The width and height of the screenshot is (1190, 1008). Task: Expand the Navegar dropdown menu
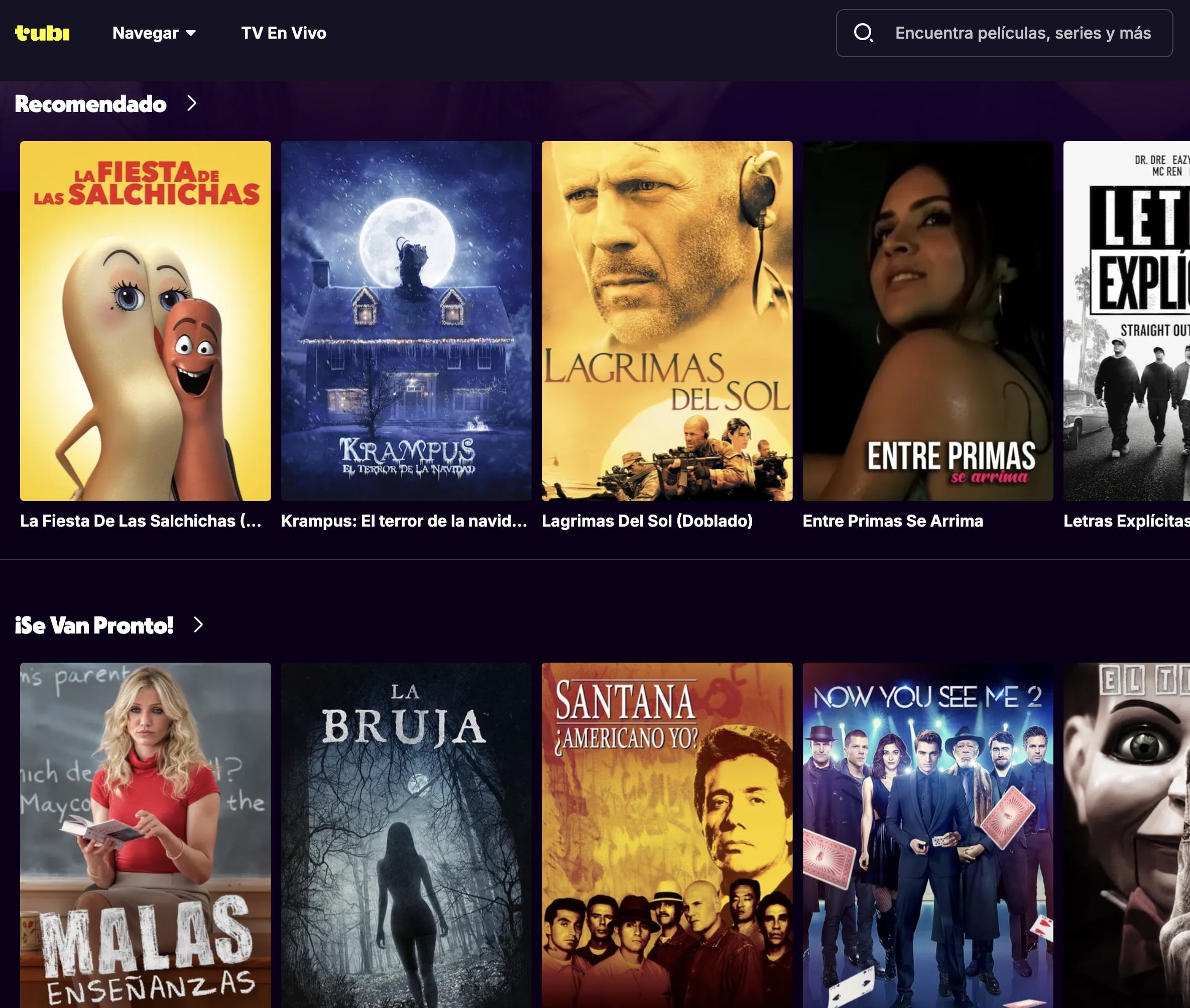(154, 33)
